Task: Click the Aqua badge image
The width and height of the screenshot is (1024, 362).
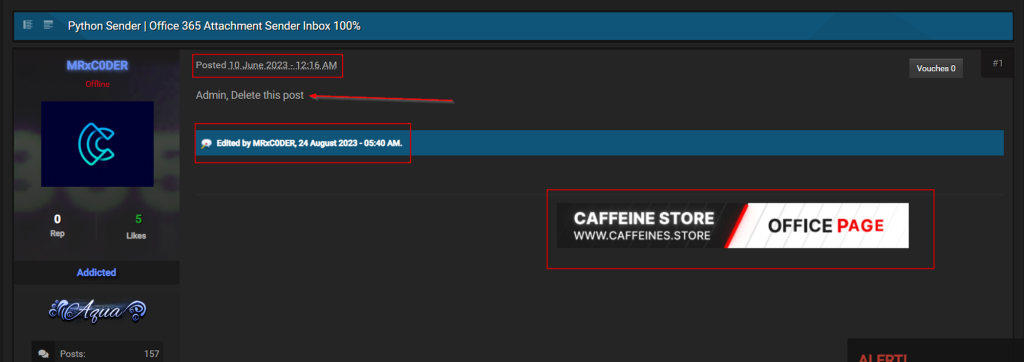Action: tap(97, 310)
